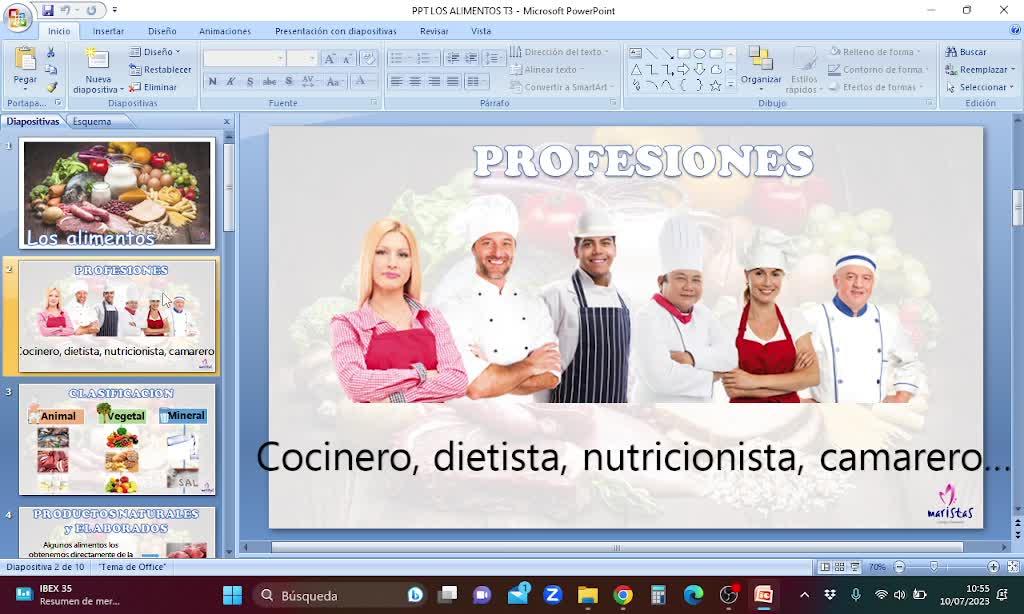
Task: Close the slides pane with X
Action: point(227,121)
